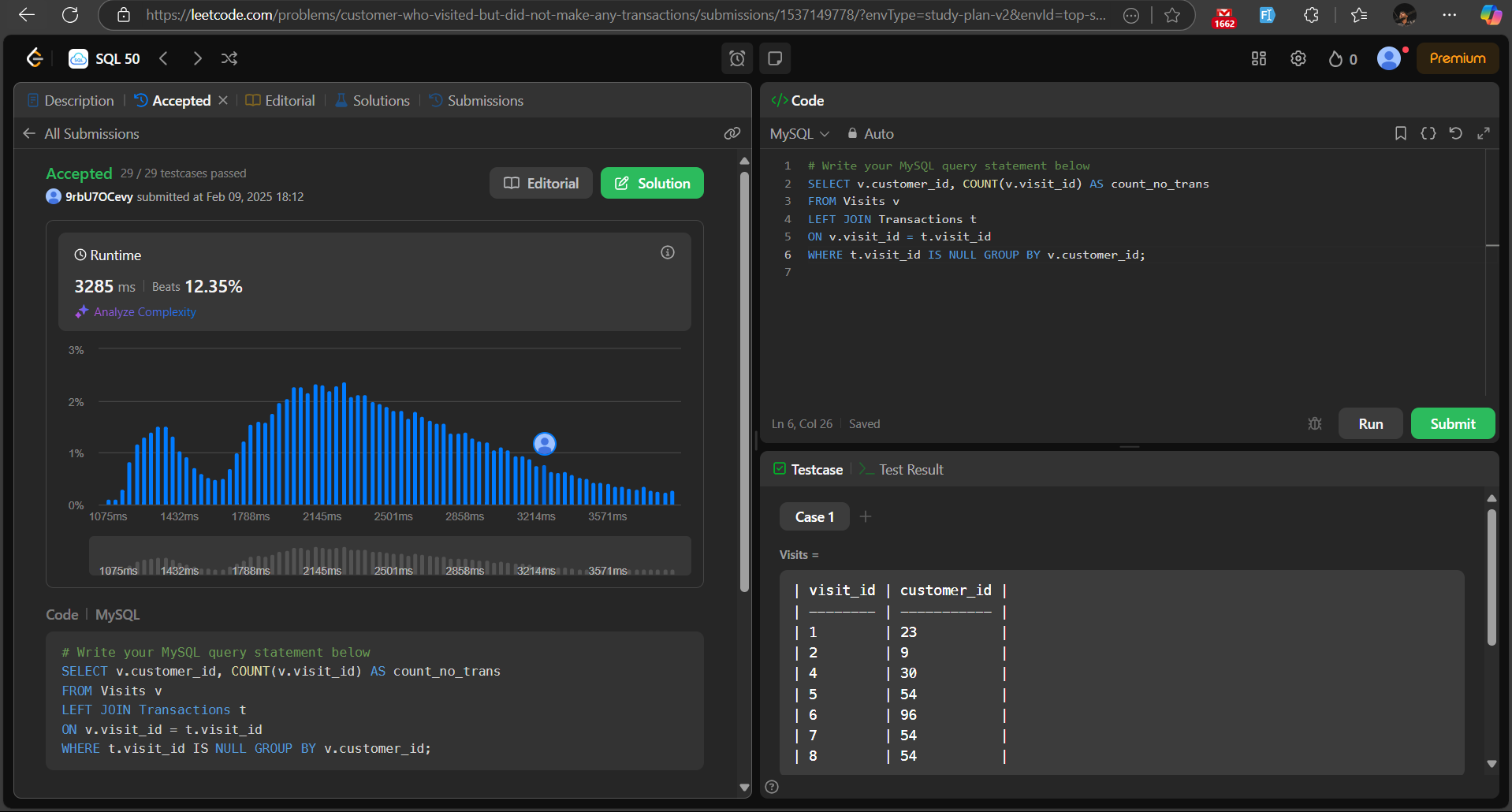Bookmark this page star icon
Screen dimensions: 1512x812
[x=1172, y=15]
